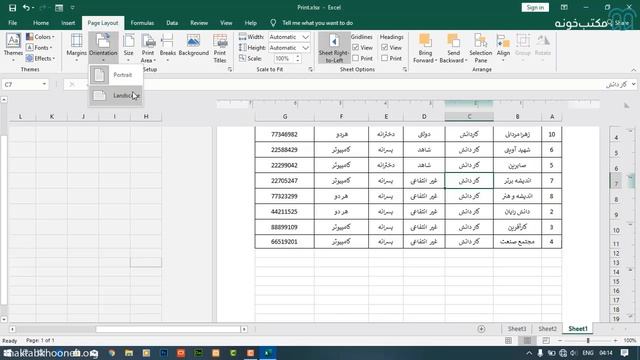Open the Align options

[x=503, y=48]
